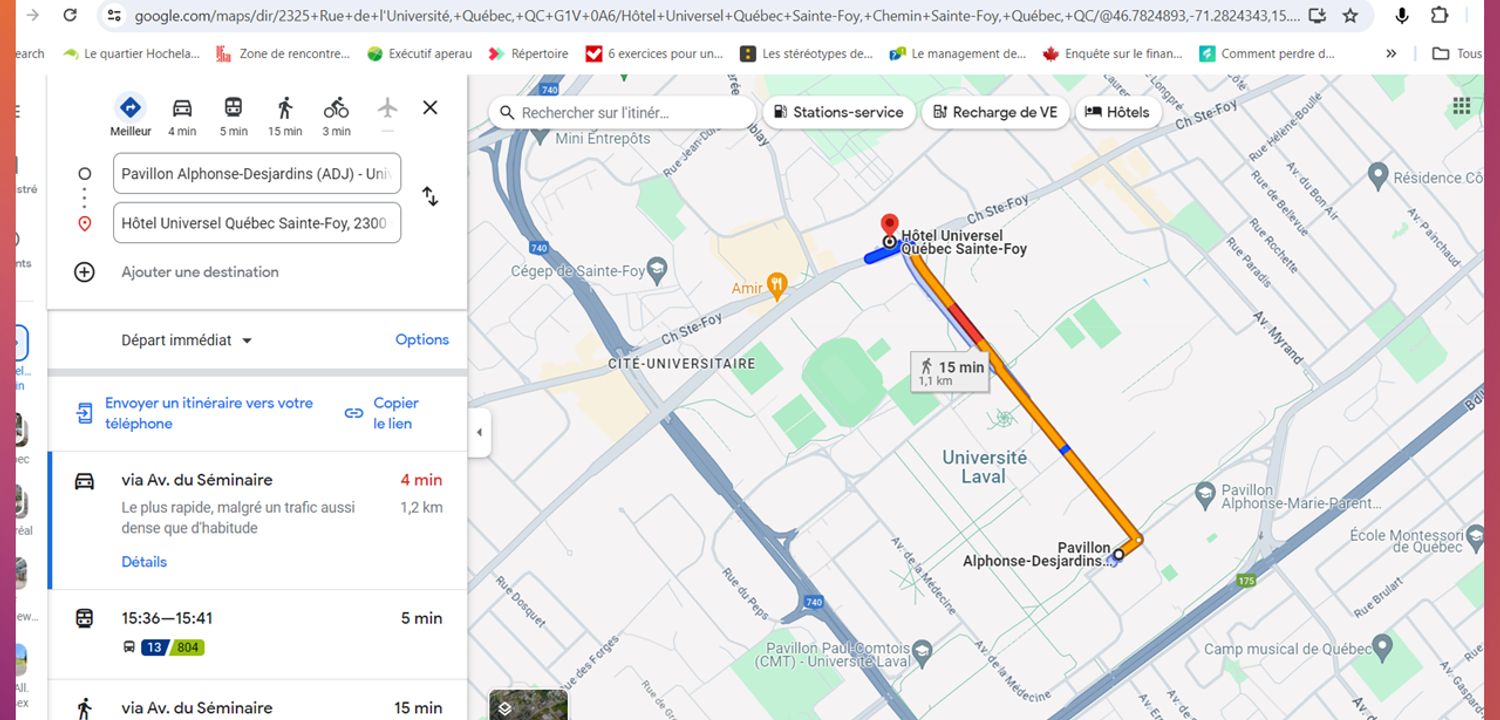Filter the map by Stations-service

[x=837, y=112]
